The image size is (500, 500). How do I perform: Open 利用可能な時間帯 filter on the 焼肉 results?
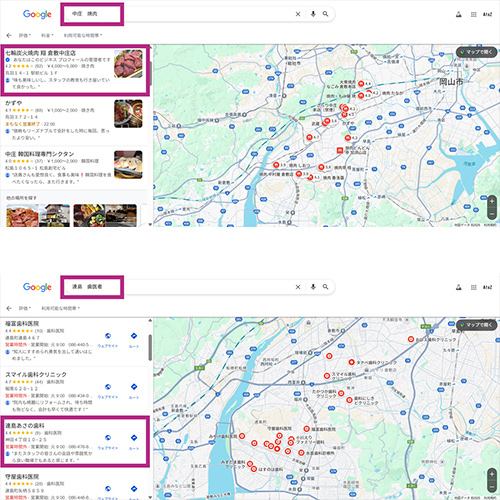coord(83,35)
